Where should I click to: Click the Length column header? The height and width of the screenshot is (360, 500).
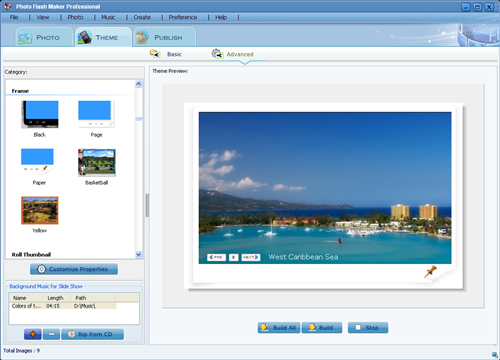coord(57,298)
